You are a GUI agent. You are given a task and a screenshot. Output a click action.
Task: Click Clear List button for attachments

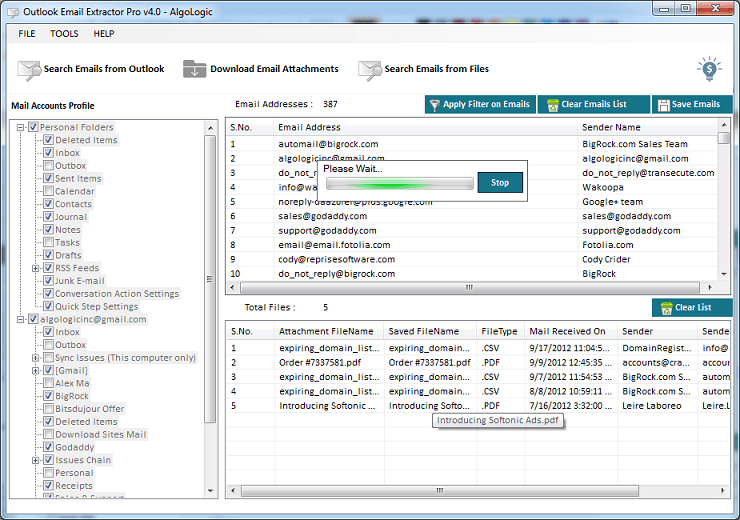[x=692, y=308]
